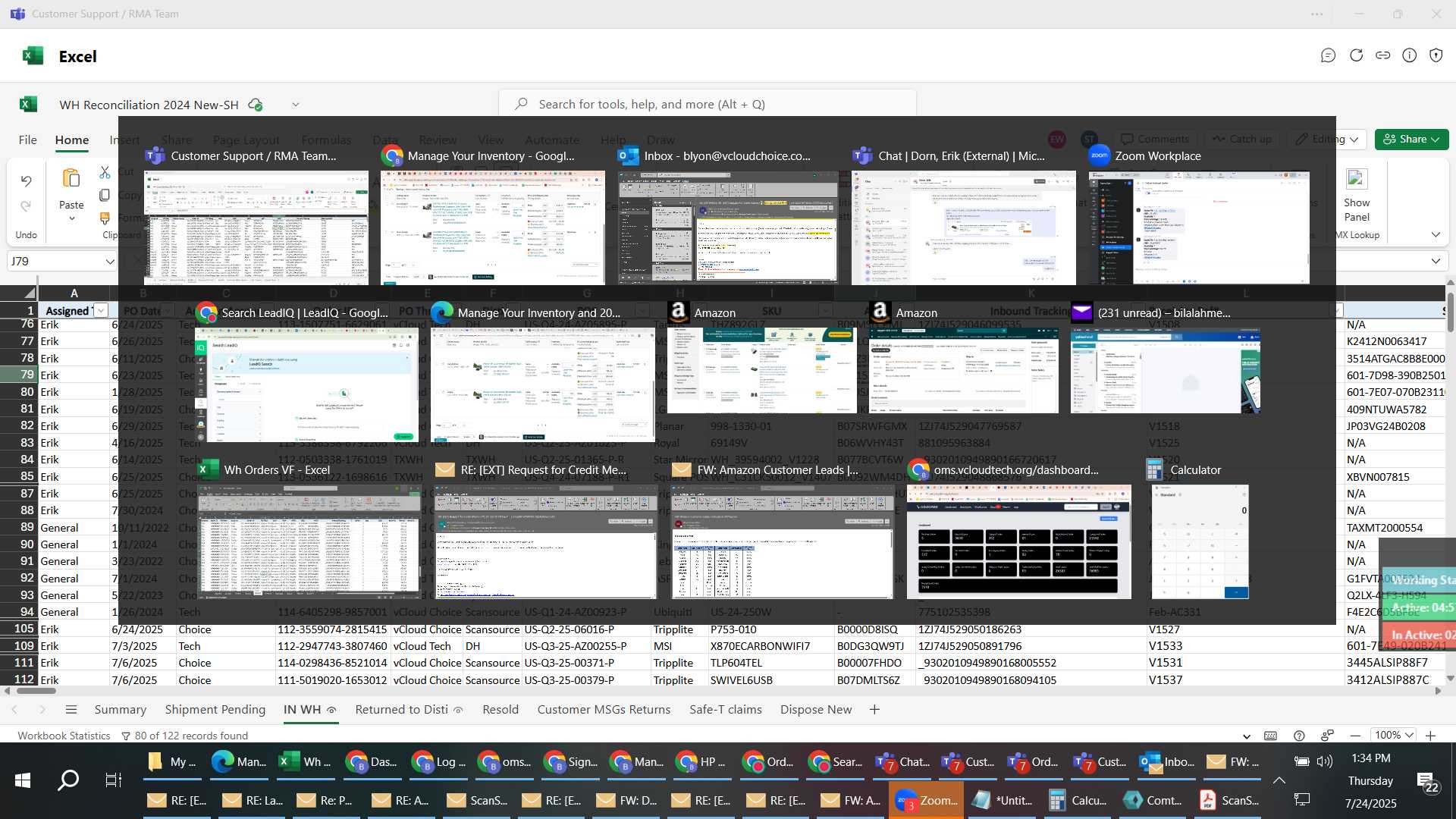Click the Excel file icon beside workbook name
The image size is (1456, 819).
pyautogui.click(x=29, y=105)
